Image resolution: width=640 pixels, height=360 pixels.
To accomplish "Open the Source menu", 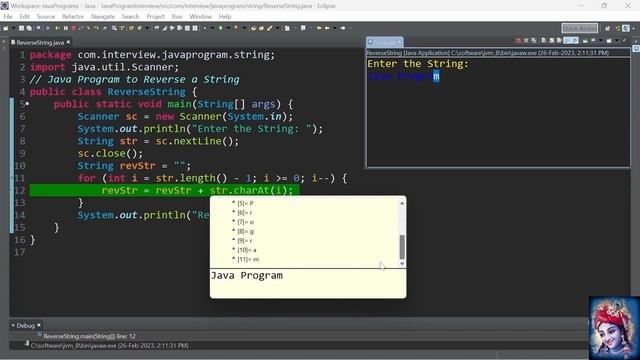I will pyautogui.click(x=46, y=16).
